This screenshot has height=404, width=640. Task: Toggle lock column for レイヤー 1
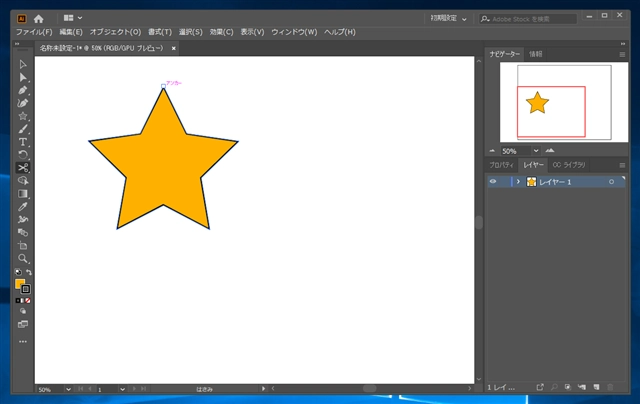click(505, 182)
